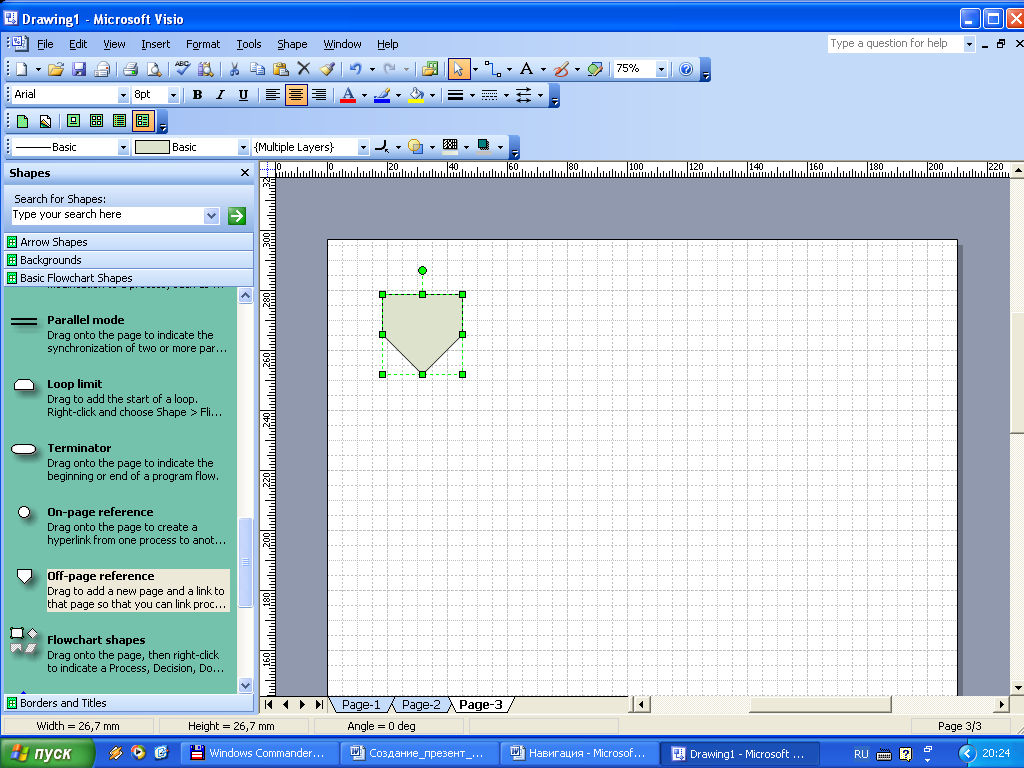Screen dimensions: 1024x768
Task: Click the Help question mark icon
Action: click(x=686, y=69)
